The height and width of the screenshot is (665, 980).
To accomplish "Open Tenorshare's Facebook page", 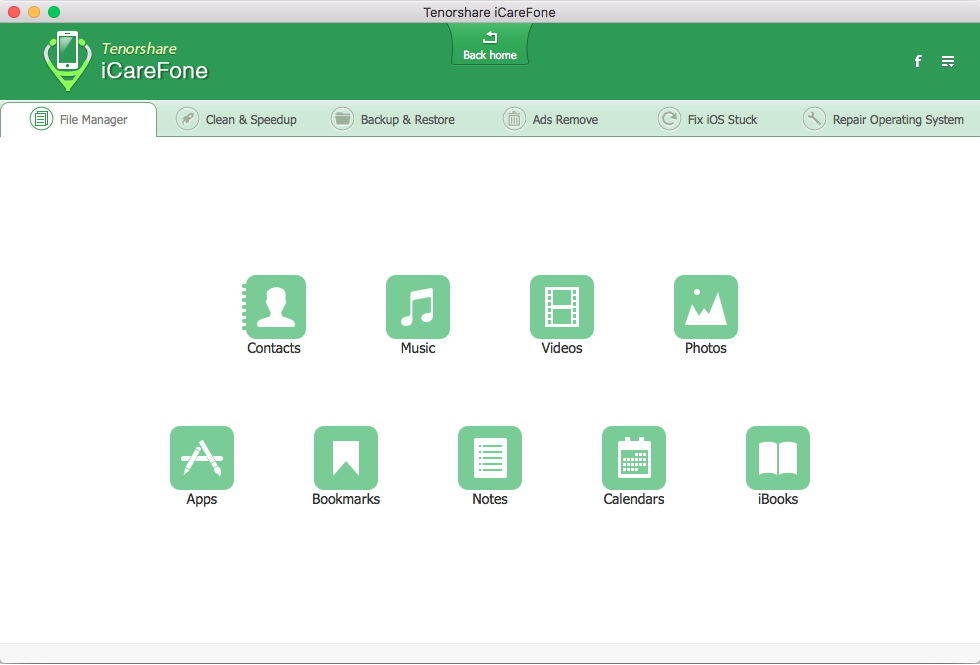I will [x=917, y=61].
